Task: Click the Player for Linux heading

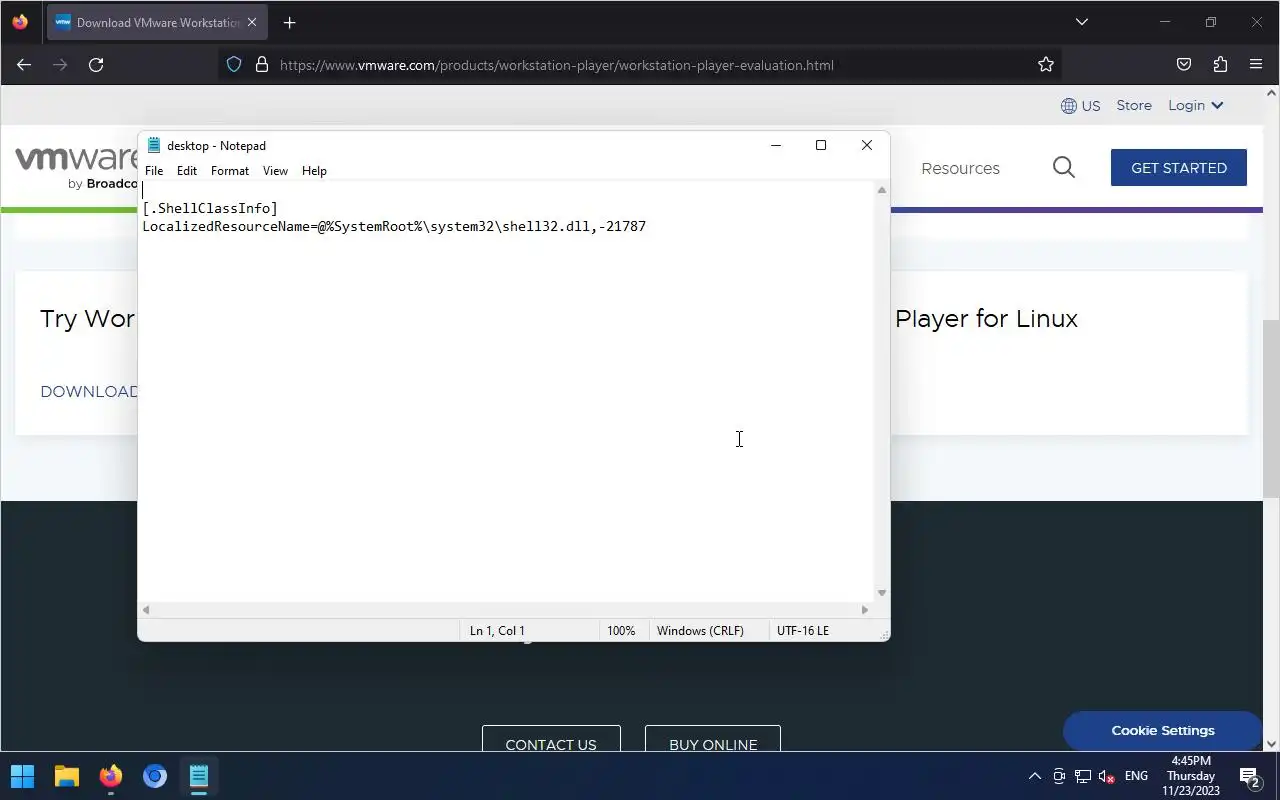Action: pos(986,319)
